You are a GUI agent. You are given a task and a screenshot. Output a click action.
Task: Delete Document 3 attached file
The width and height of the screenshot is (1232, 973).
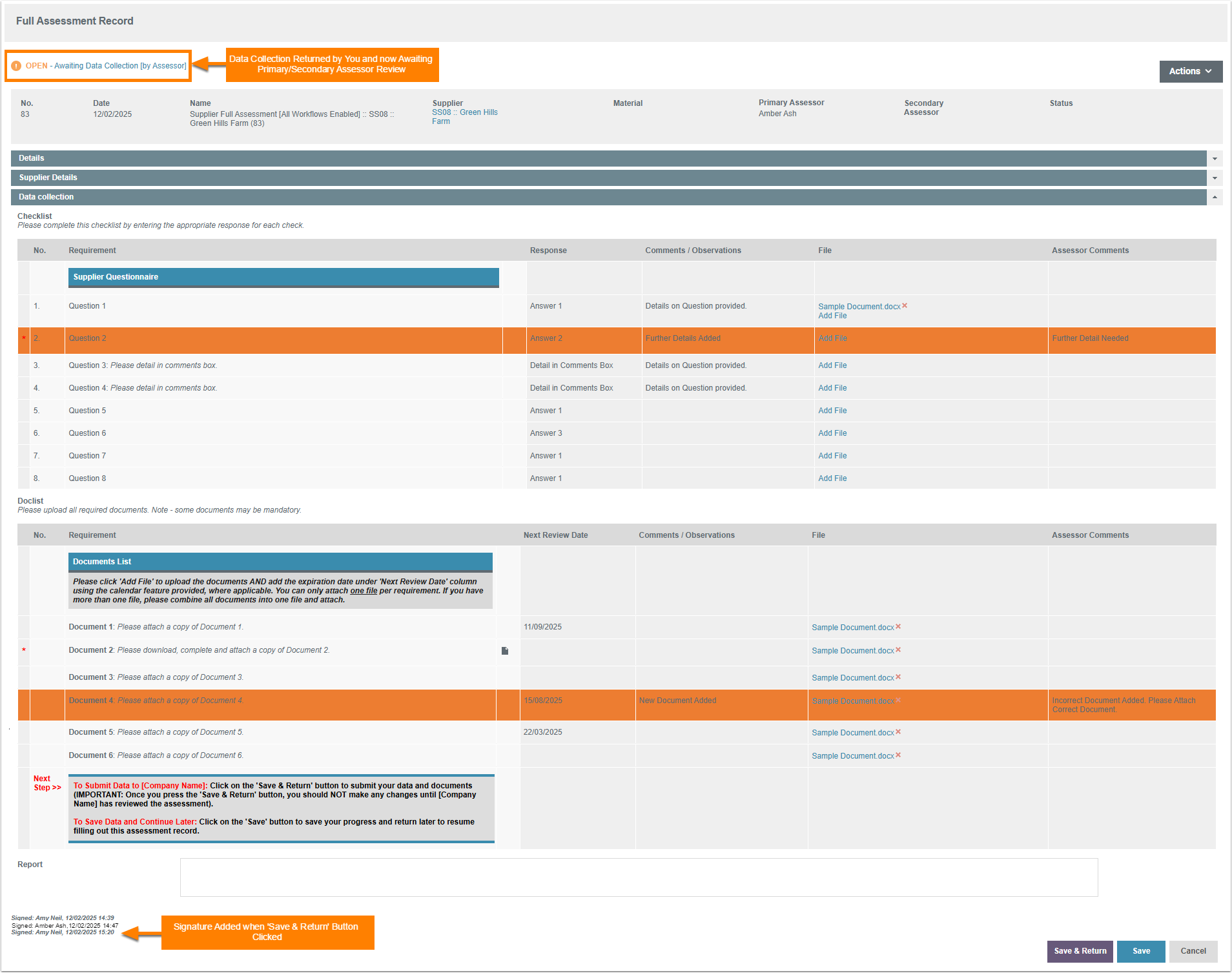point(898,677)
